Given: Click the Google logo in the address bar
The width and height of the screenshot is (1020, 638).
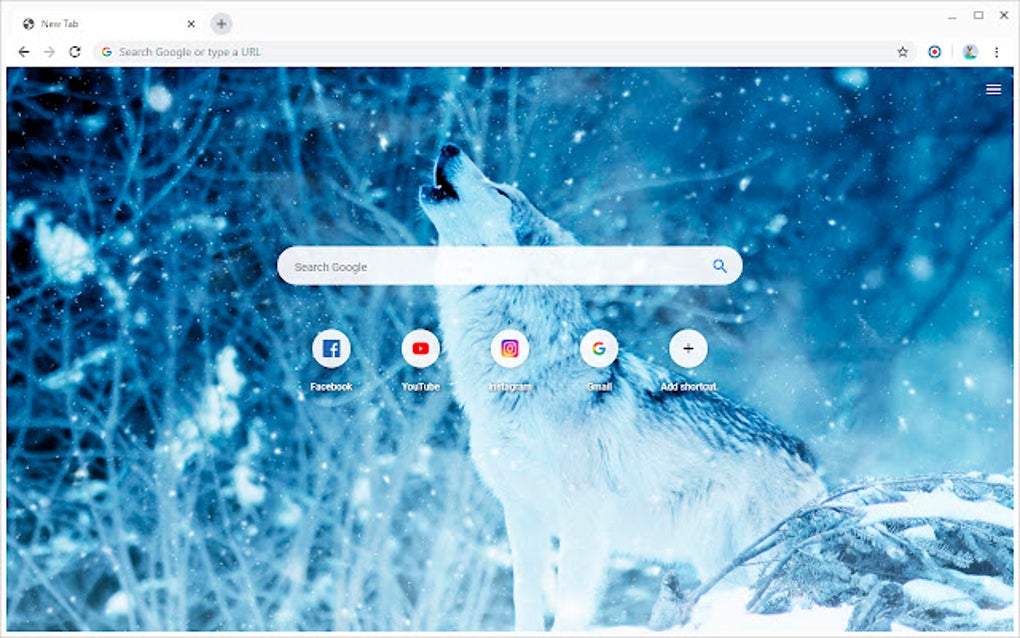Looking at the screenshot, I should click(x=106, y=51).
